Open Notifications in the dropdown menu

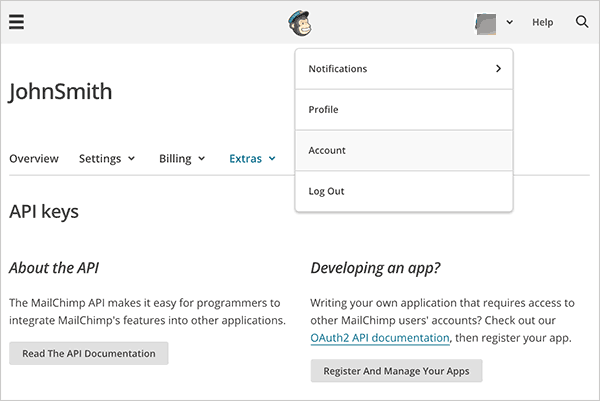[x=404, y=69]
